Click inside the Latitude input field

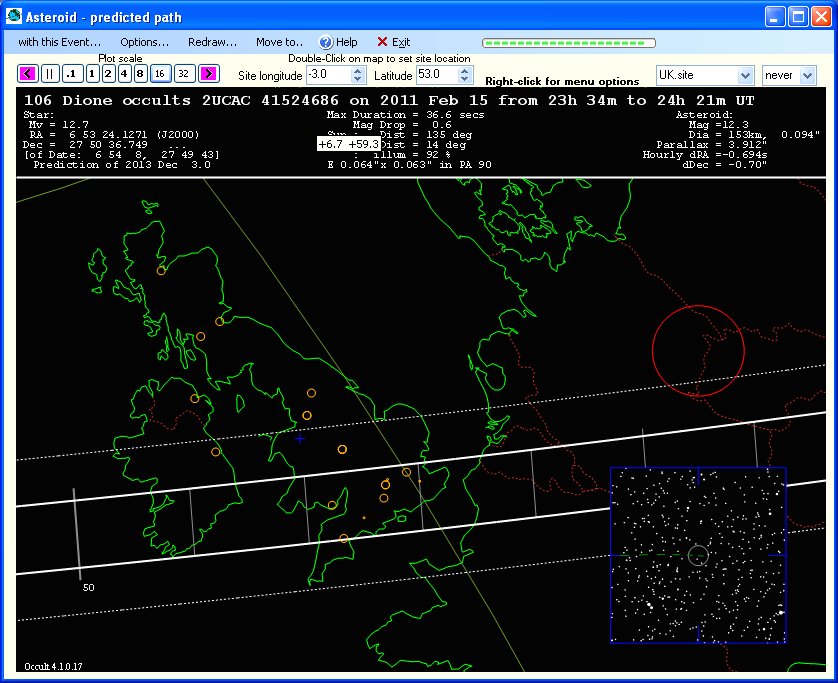point(436,75)
